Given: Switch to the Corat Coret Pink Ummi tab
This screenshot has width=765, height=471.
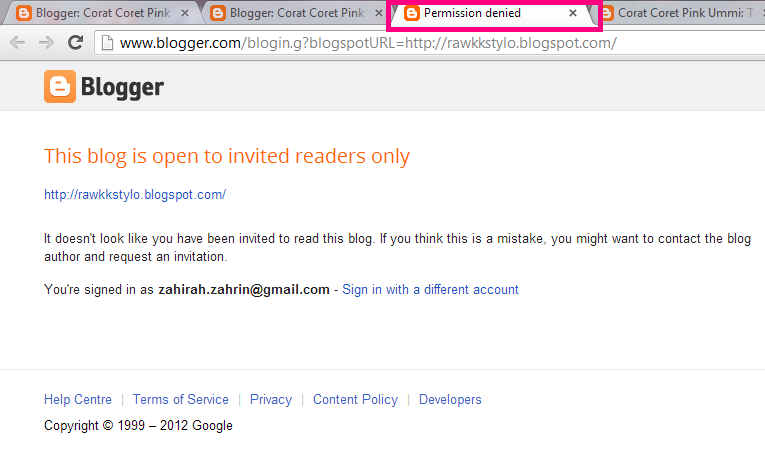Looking at the screenshot, I should [680, 14].
